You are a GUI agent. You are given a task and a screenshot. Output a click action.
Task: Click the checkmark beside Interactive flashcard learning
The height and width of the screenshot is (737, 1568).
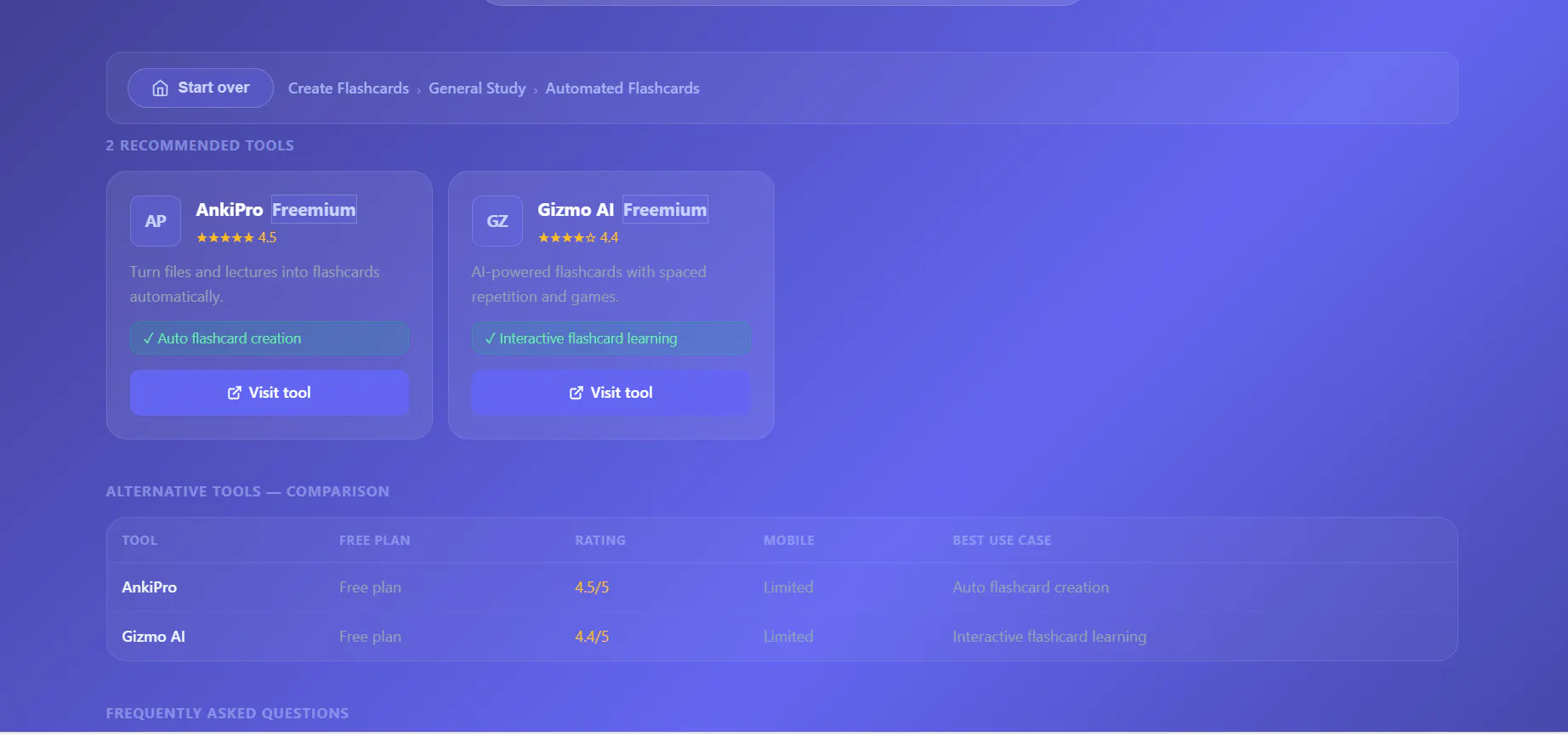[x=491, y=338]
